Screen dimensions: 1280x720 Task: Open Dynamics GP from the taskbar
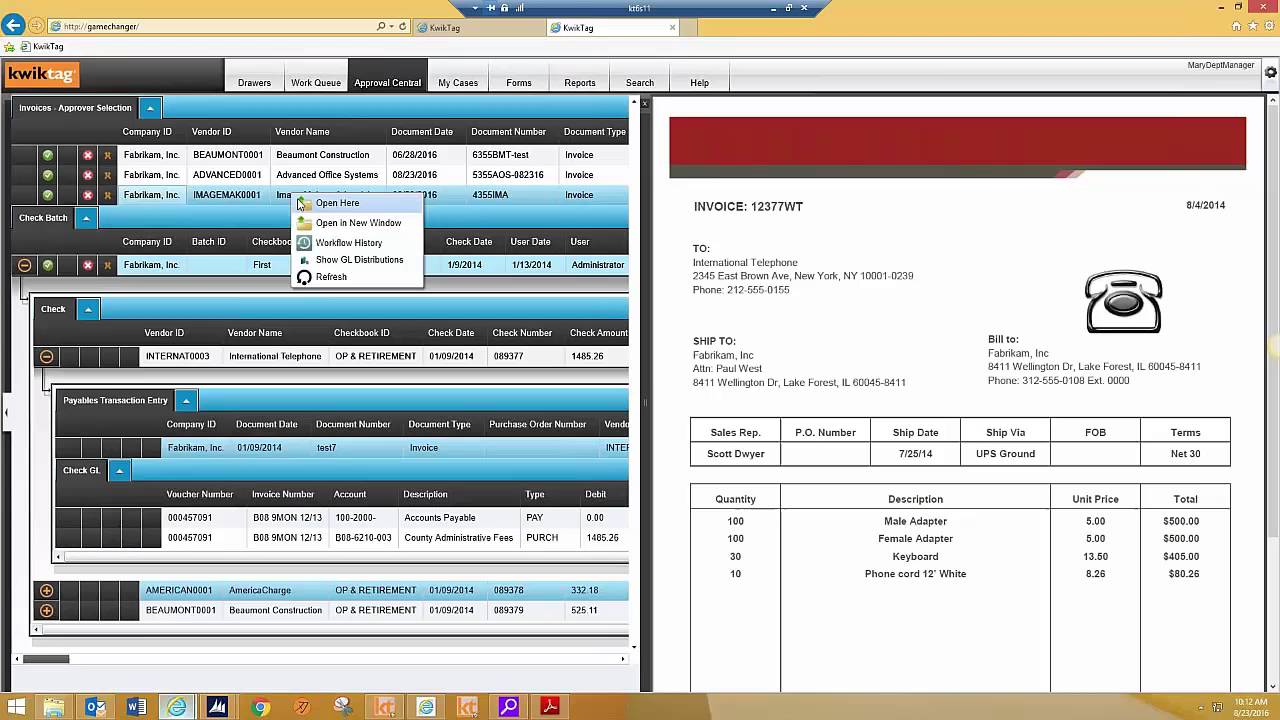click(218, 707)
